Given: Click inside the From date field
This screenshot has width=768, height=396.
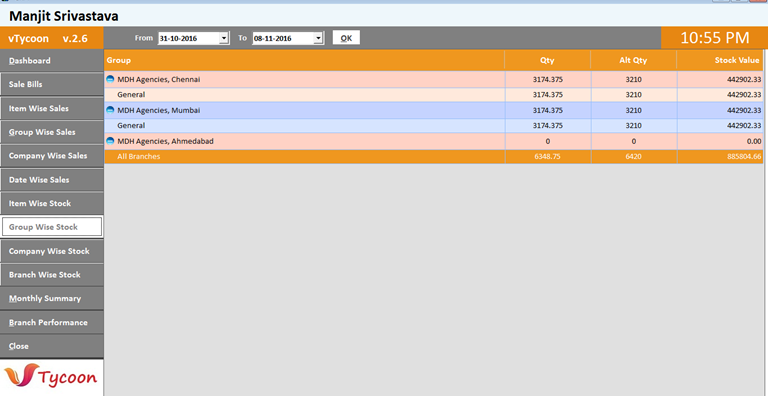Looking at the screenshot, I should pyautogui.click(x=189, y=38).
